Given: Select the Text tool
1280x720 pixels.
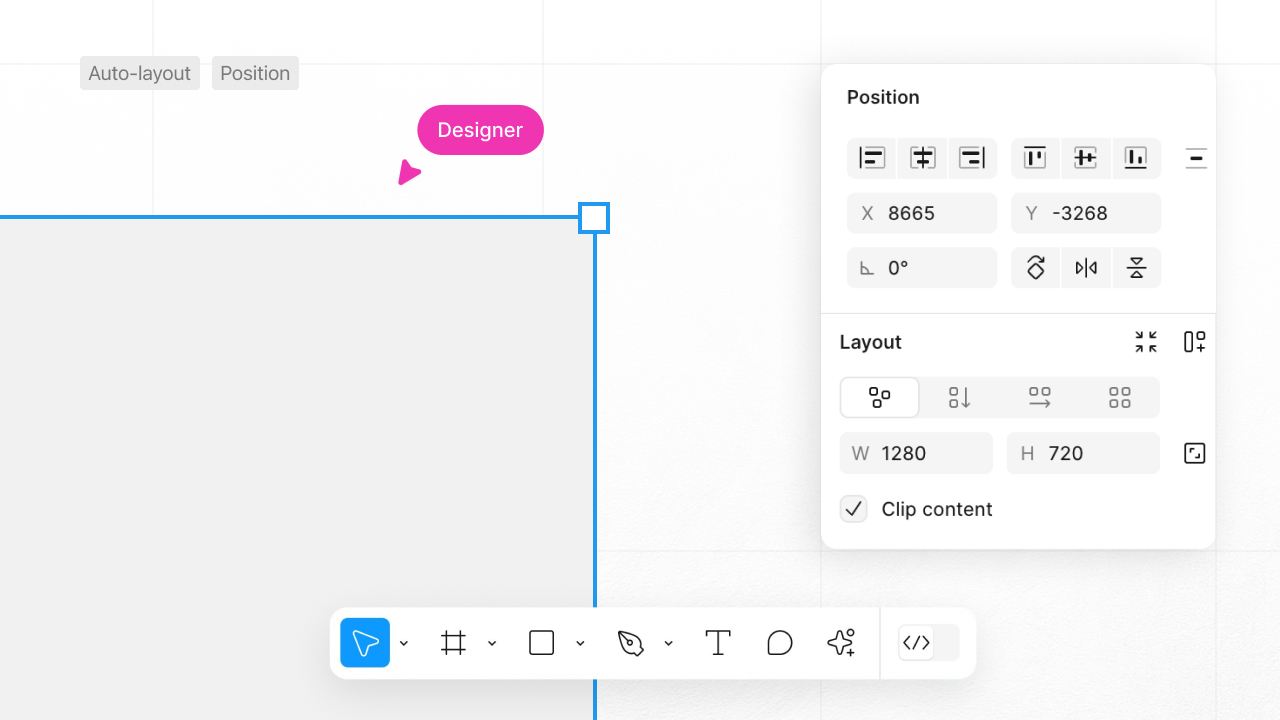Looking at the screenshot, I should [718, 643].
